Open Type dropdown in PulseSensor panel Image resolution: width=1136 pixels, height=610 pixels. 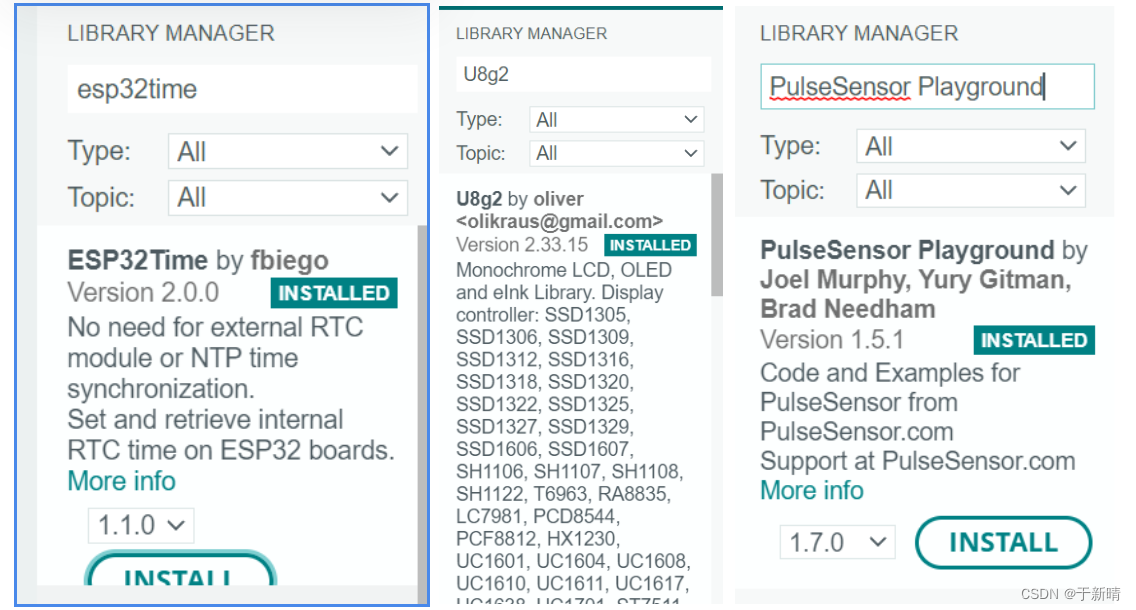pos(971,146)
